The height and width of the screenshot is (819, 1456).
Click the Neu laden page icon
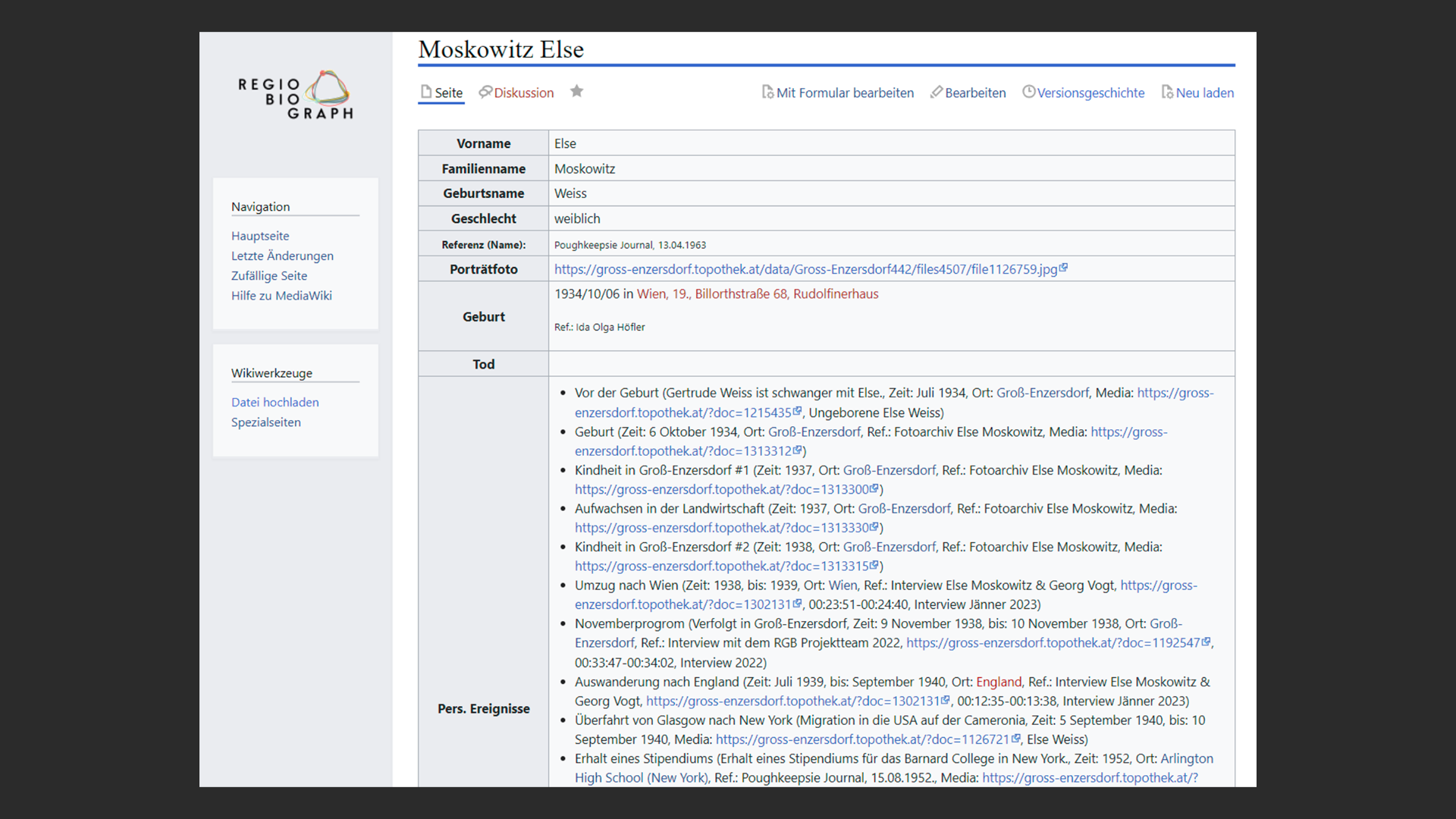1167,92
